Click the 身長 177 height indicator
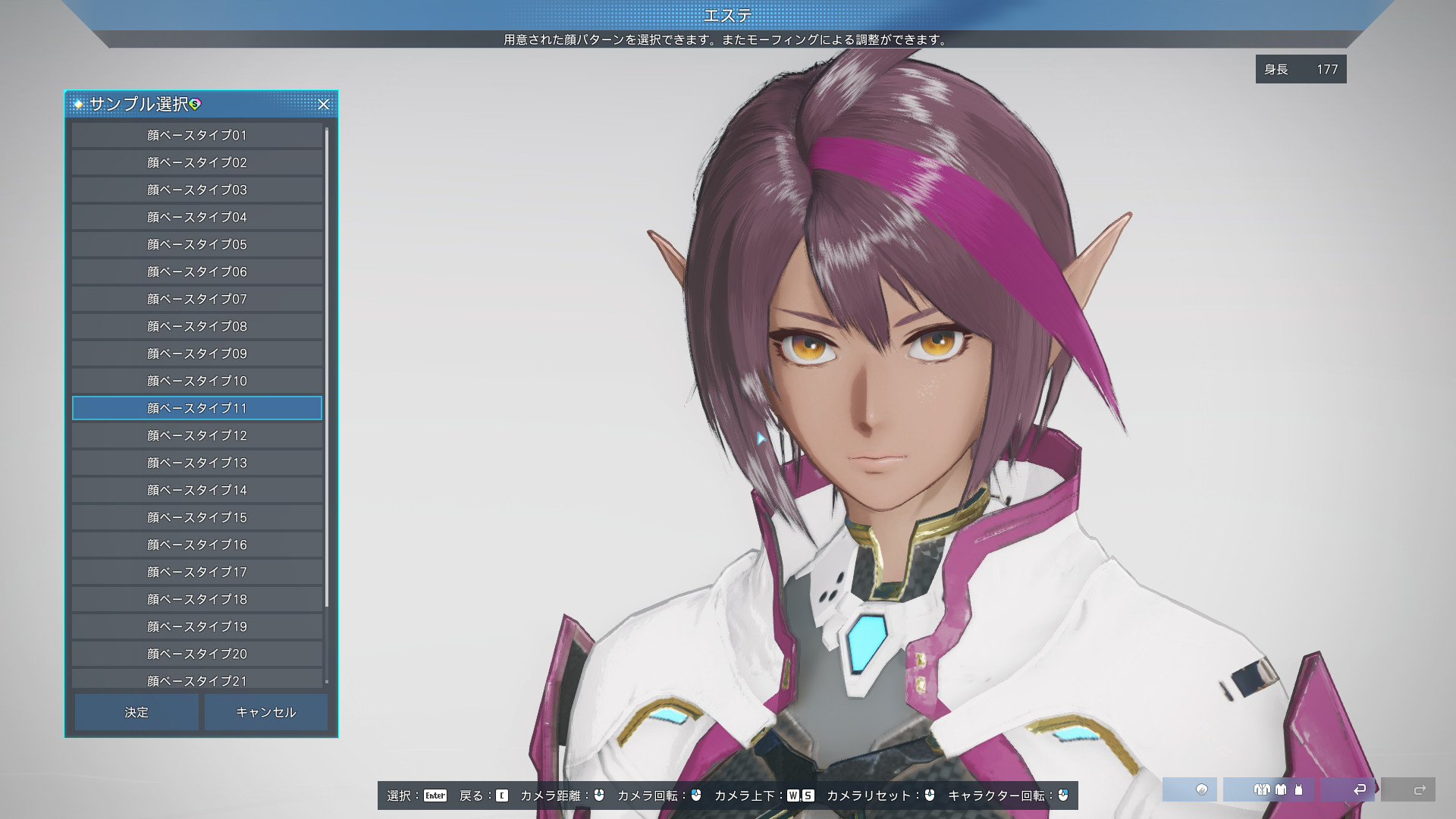The width and height of the screenshot is (1456, 819). tap(1301, 69)
